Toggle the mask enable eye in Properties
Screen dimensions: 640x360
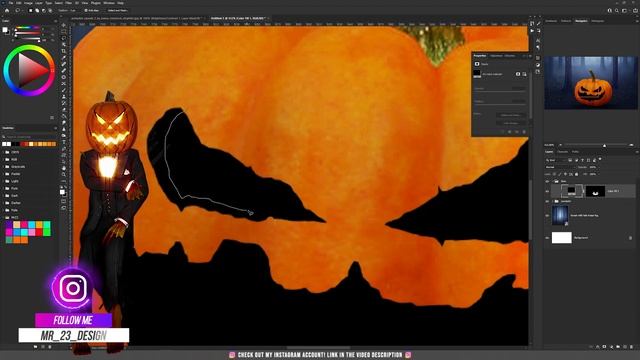[517, 132]
